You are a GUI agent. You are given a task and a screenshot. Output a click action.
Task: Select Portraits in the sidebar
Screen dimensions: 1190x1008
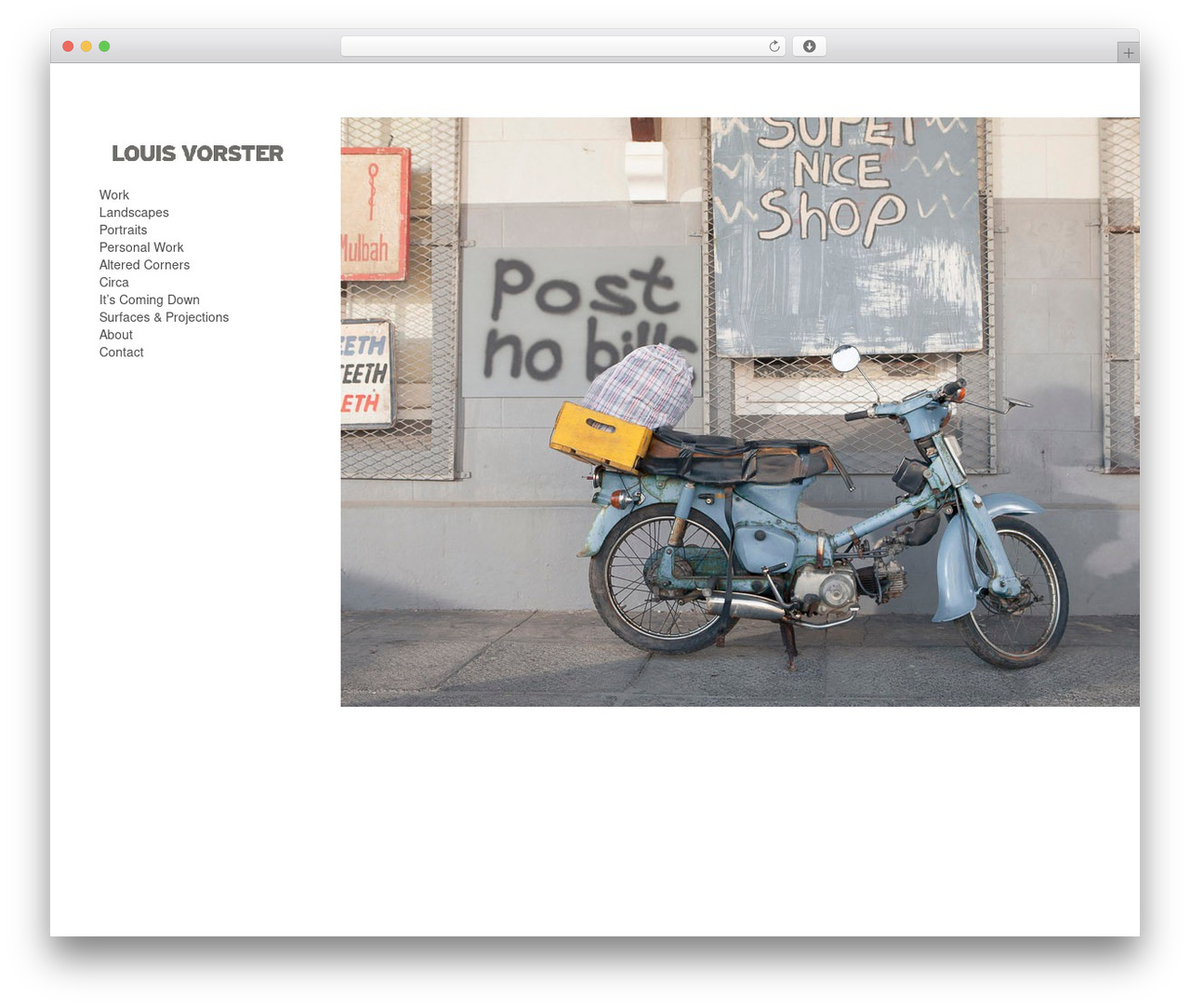[123, 231]
